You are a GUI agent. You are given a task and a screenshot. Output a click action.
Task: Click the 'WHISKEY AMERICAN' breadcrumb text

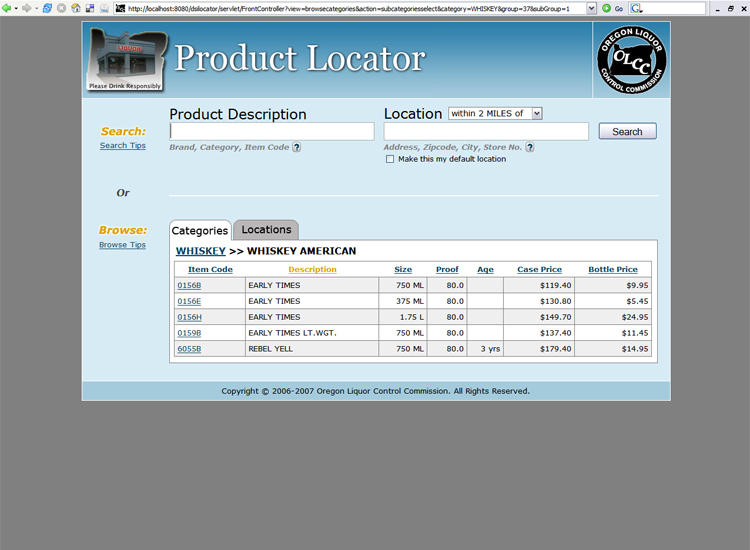tap(301, 251)
